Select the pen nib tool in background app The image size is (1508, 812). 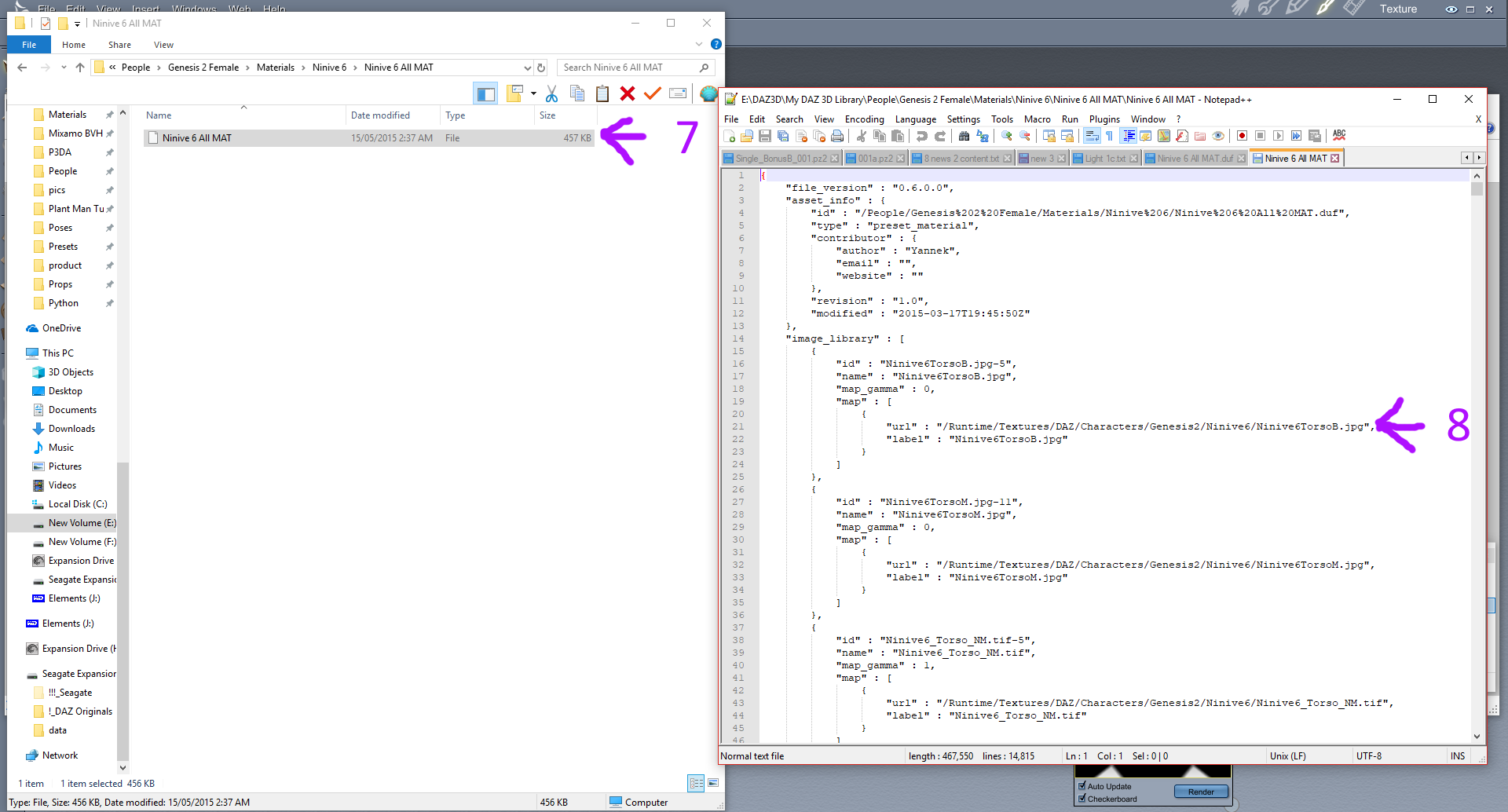pyautogui.click(x=1325, y=9)
